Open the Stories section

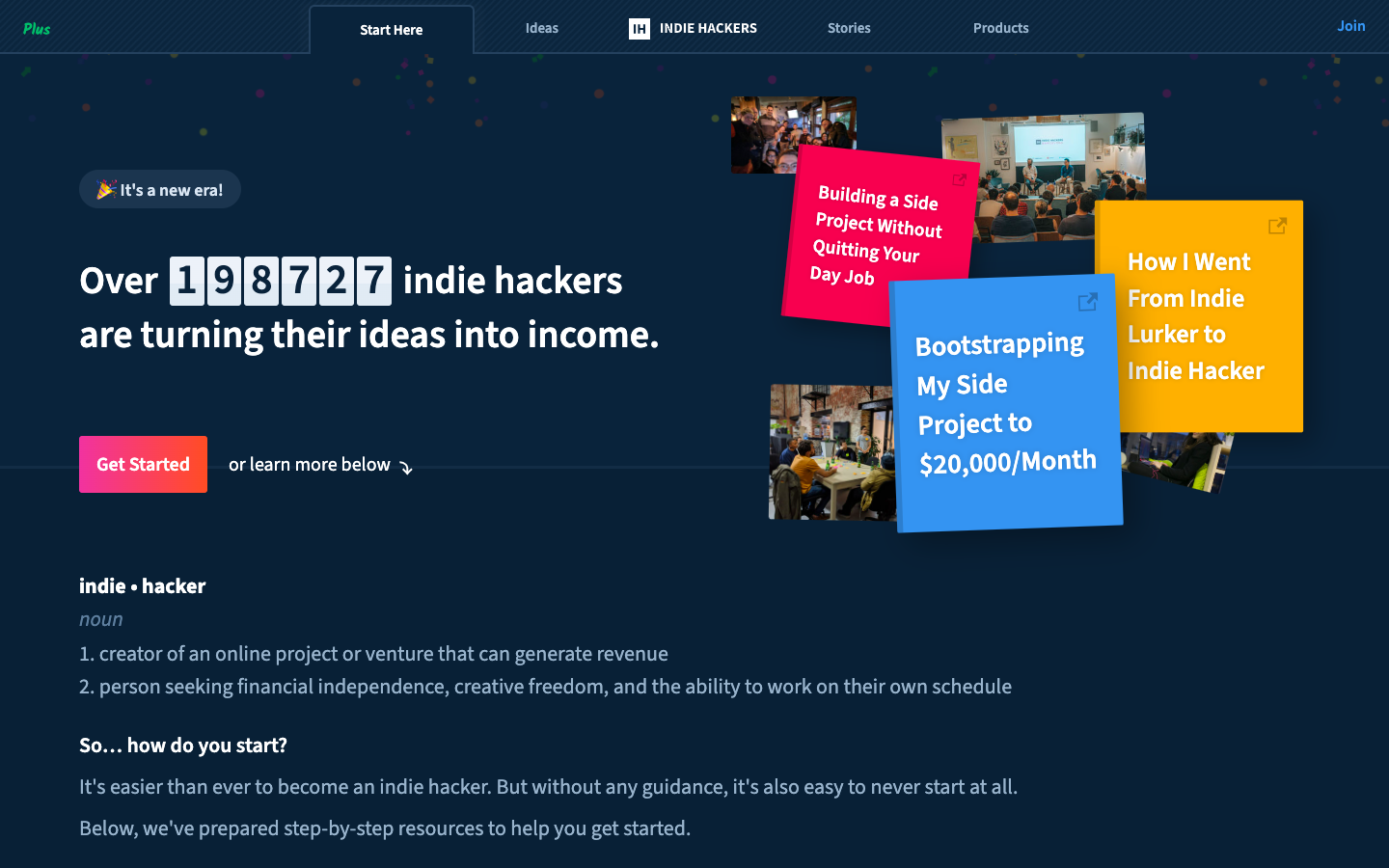(848, 28)
